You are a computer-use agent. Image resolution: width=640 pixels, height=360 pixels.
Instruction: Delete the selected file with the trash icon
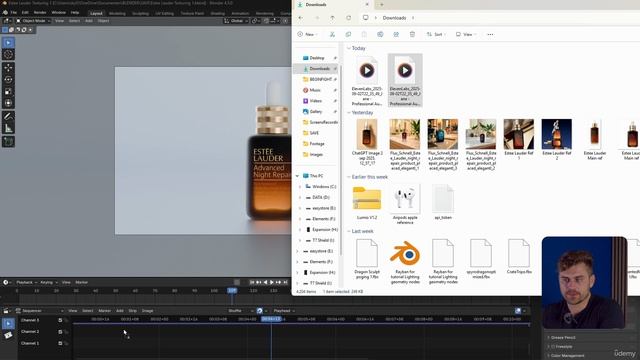click(412, 34)
